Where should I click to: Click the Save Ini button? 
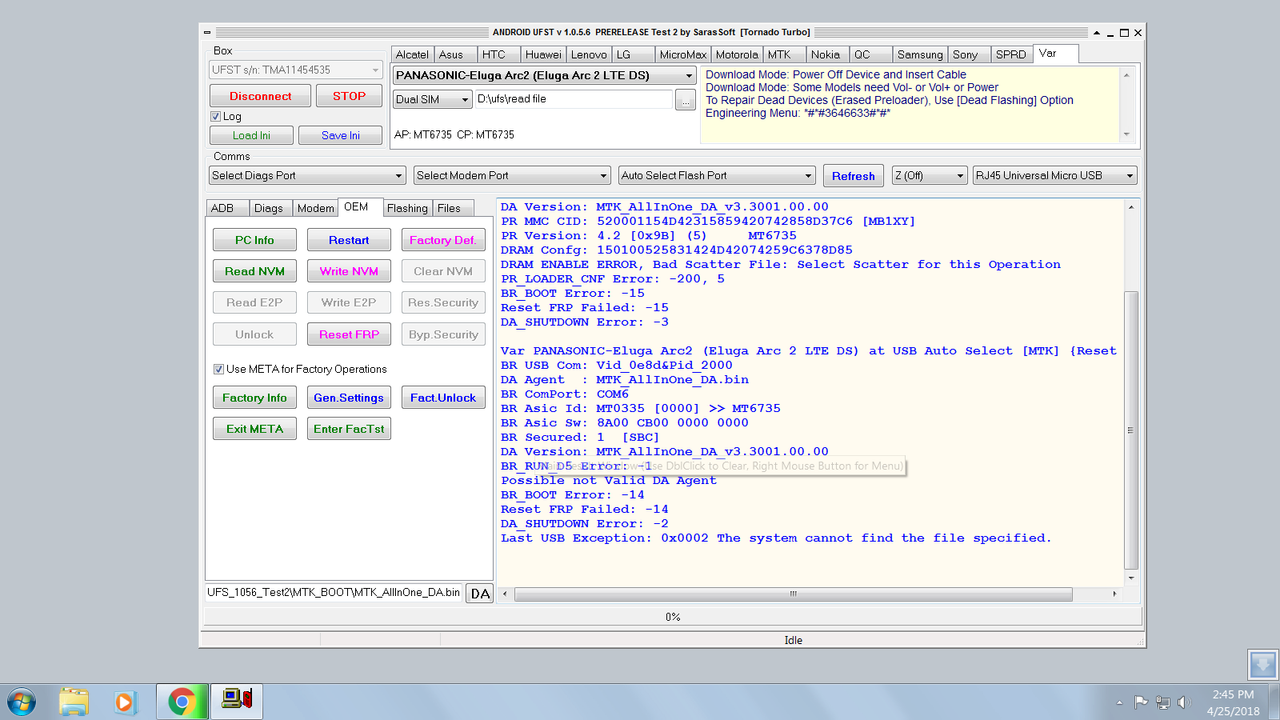coord(341,136)
